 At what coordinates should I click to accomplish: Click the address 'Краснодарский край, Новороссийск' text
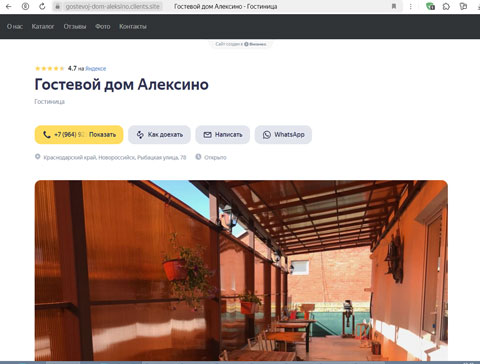[115, 157]
